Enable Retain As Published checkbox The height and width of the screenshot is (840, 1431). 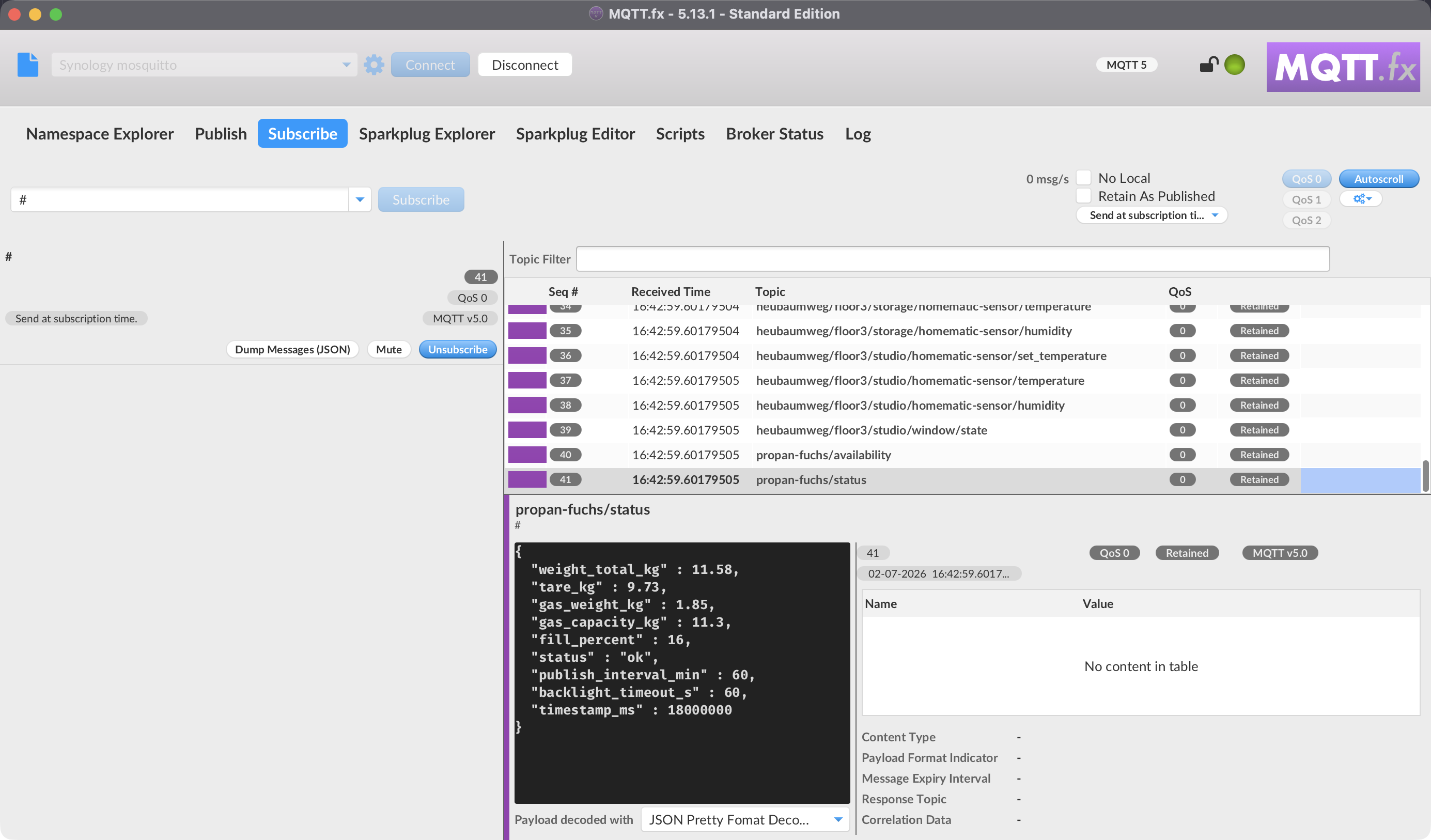point(1083,196)
